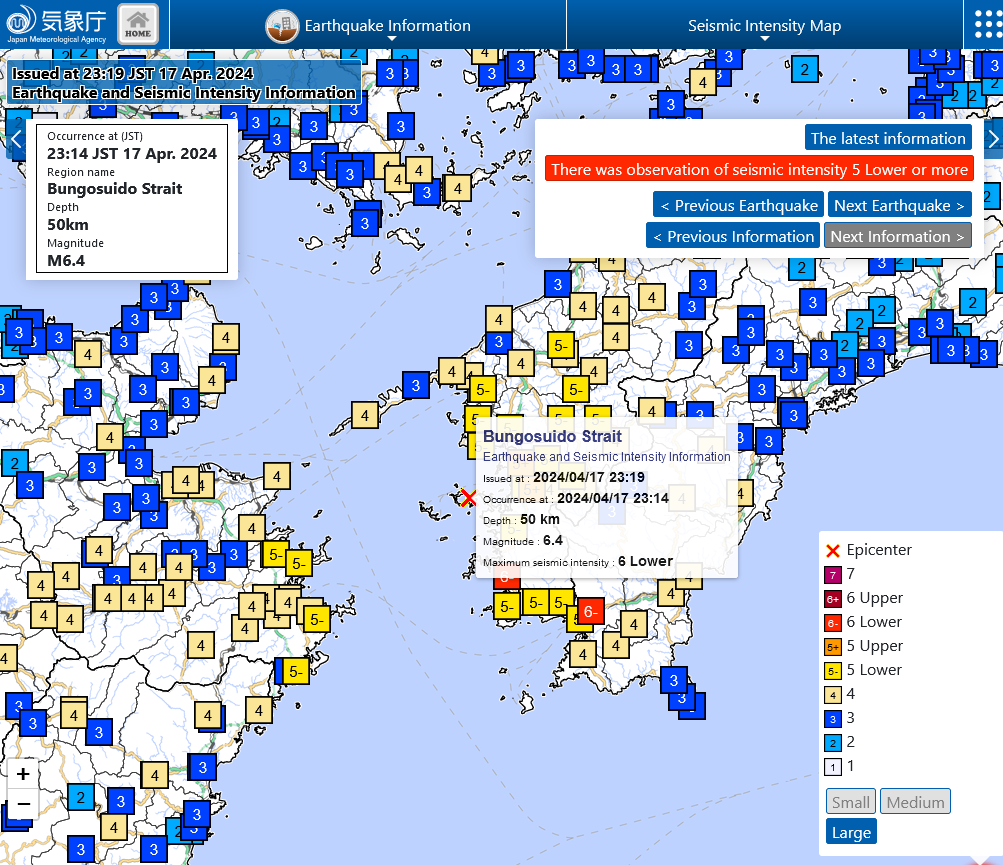Click Maximum seismic intensity 6 Lower text
The image size is (1003, 865).
click(x=578, y=561)
